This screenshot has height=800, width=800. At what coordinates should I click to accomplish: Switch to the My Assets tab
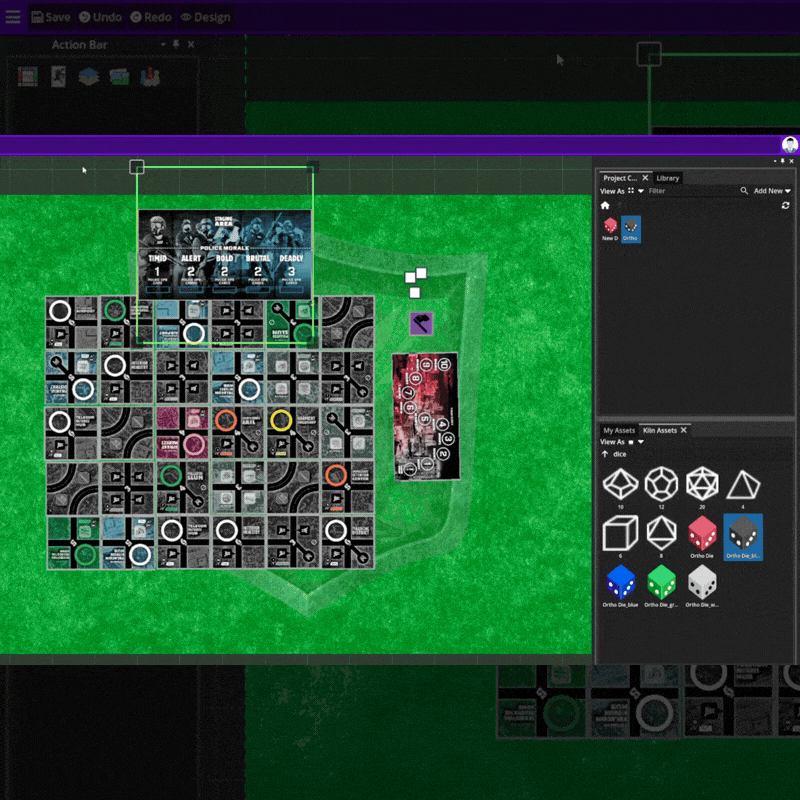618,430
